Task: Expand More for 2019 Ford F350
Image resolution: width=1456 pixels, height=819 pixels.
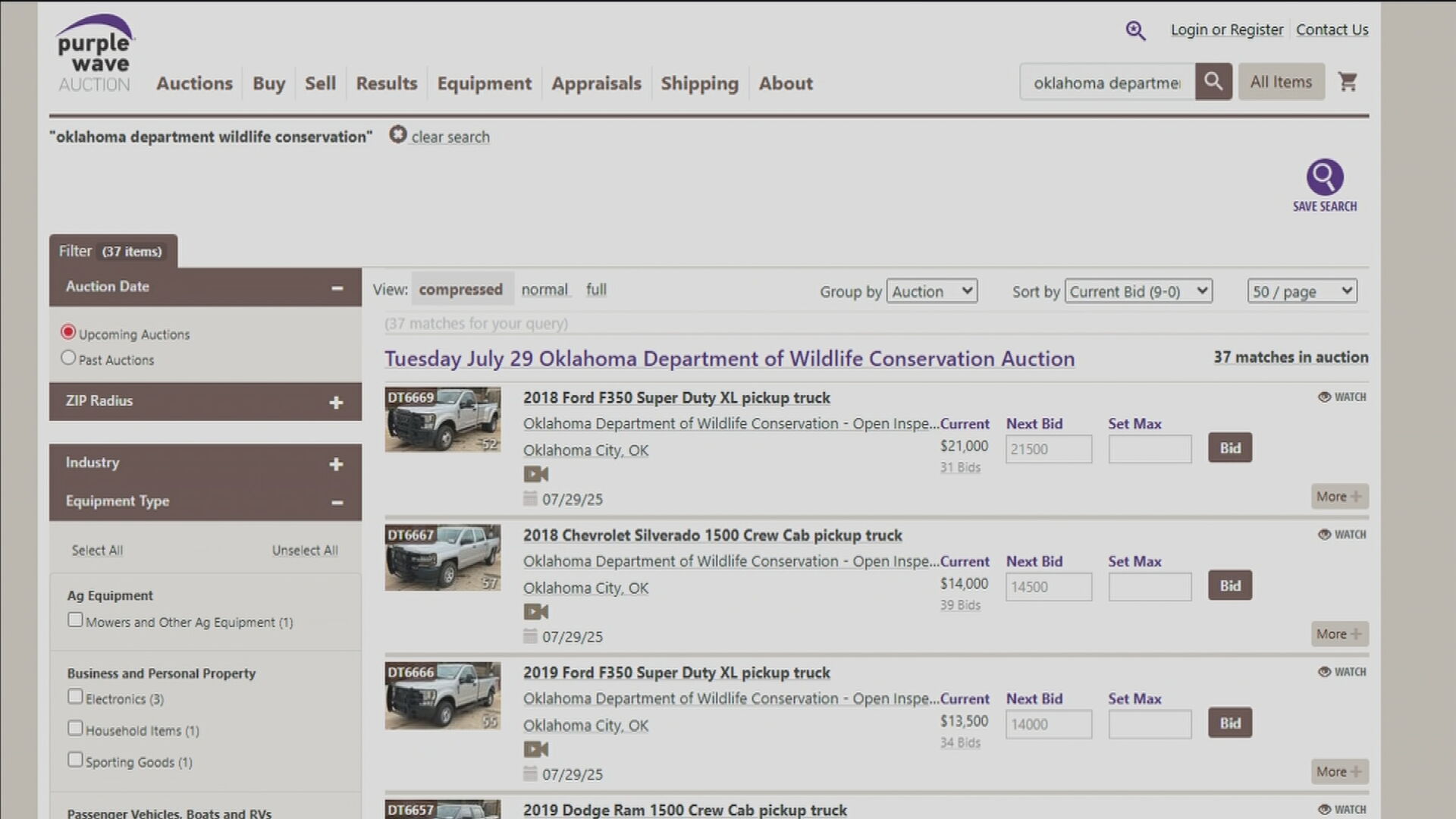Action: [x=1340, y=772]
